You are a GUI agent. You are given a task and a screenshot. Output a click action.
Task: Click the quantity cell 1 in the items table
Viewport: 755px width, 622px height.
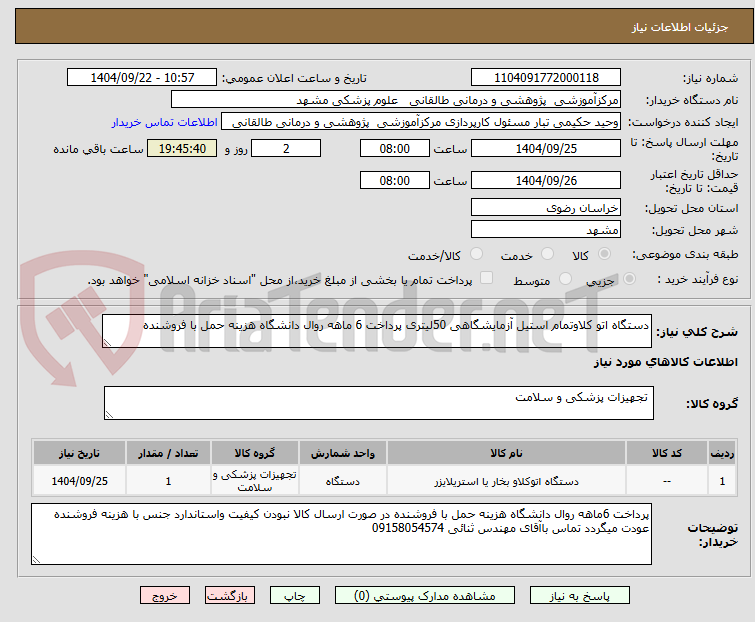[168, 481]
